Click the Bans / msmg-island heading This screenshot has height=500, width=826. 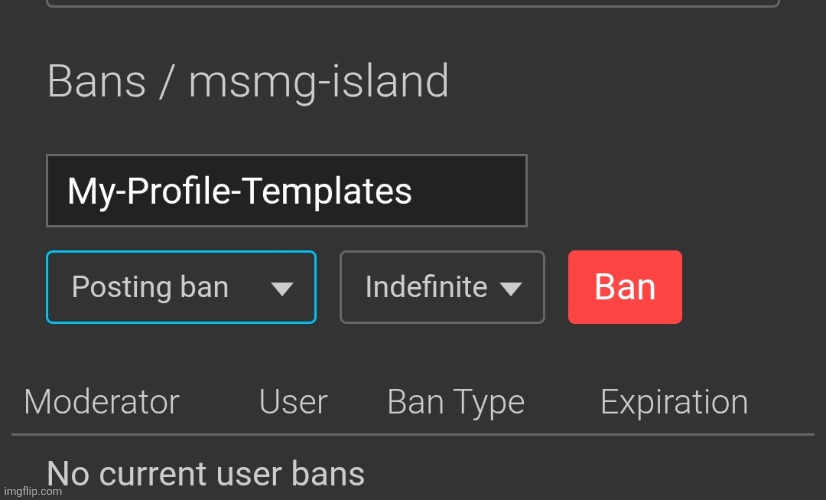click(x=248, y=81)
